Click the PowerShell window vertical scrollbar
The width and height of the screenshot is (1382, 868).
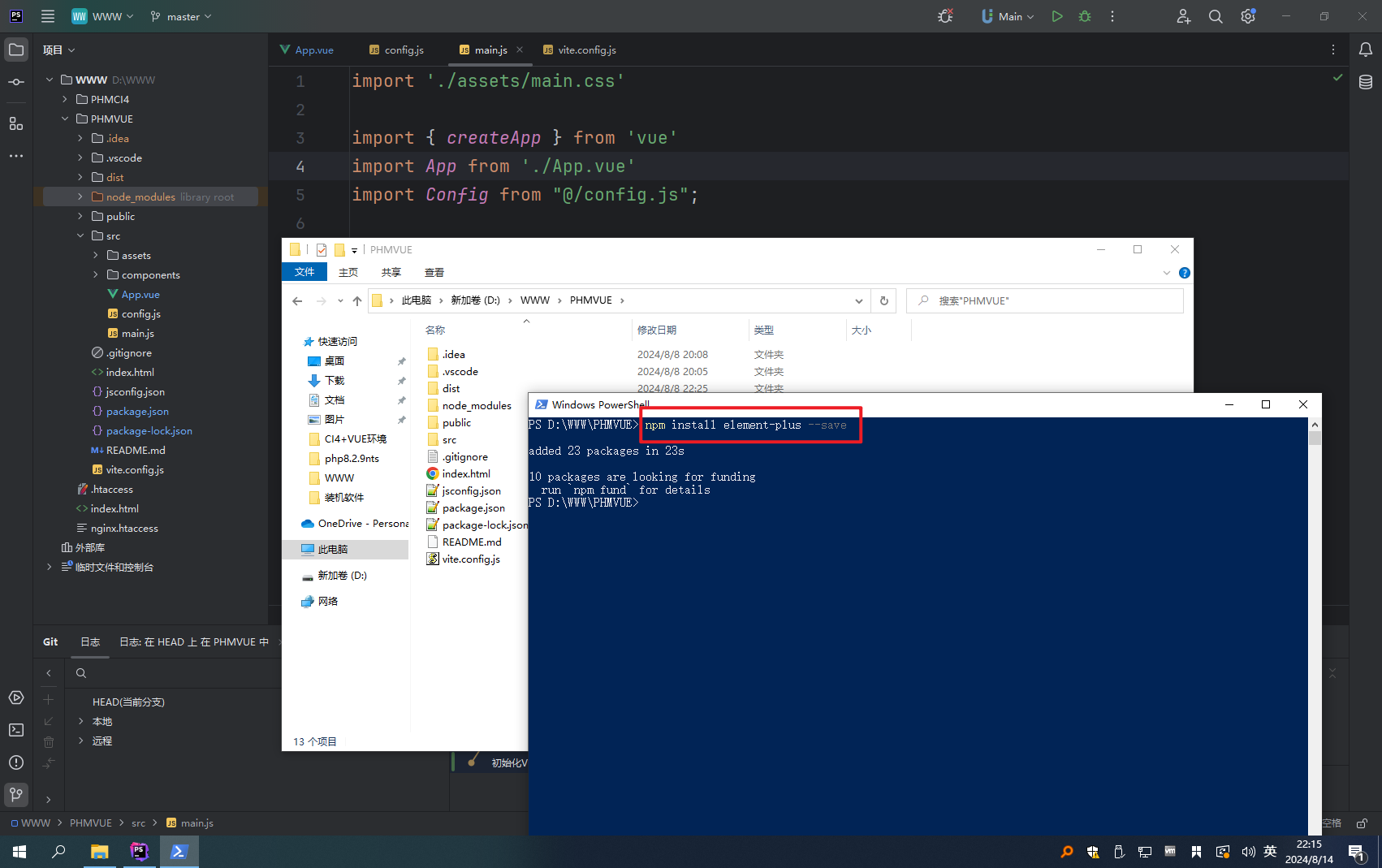pyautogui.click(x=1315, y=625)
